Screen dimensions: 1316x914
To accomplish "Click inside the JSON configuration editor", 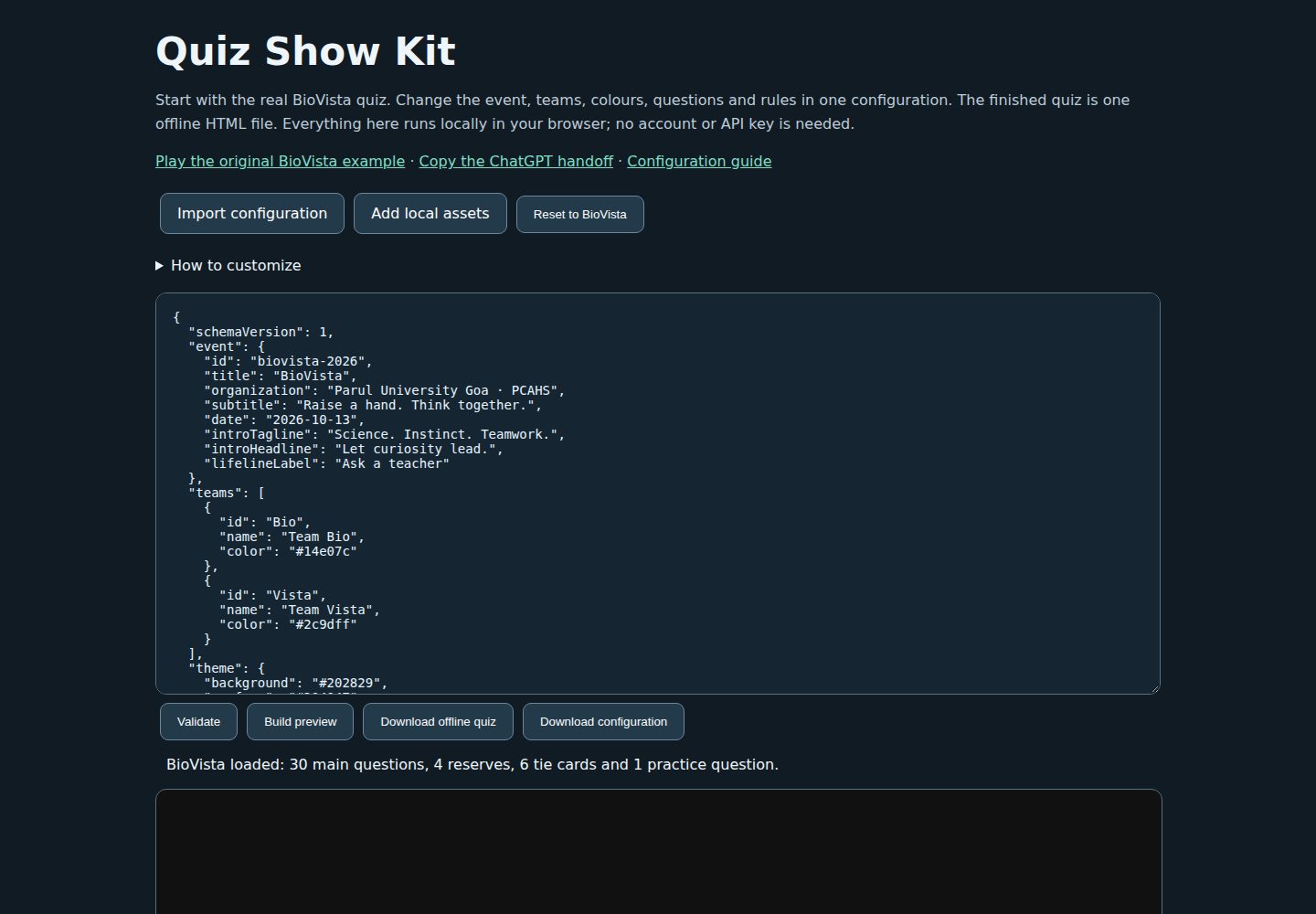I will 658,494.
